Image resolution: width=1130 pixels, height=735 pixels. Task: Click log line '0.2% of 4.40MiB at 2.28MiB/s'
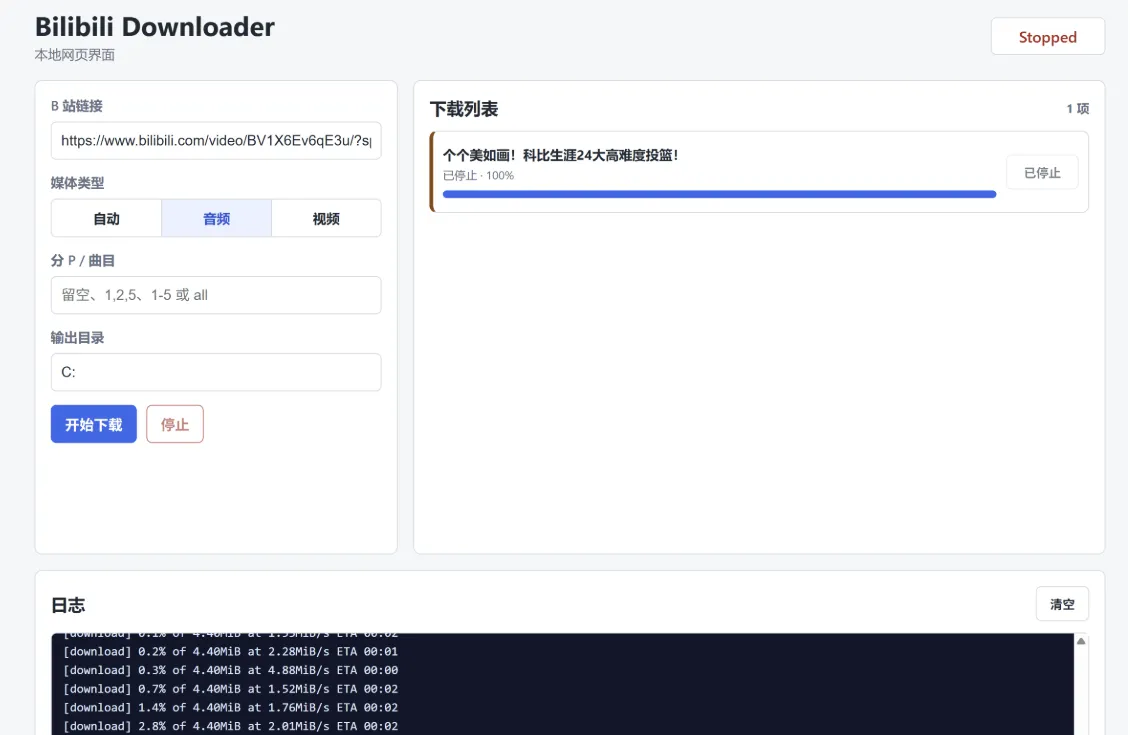(x=231, y=651)
